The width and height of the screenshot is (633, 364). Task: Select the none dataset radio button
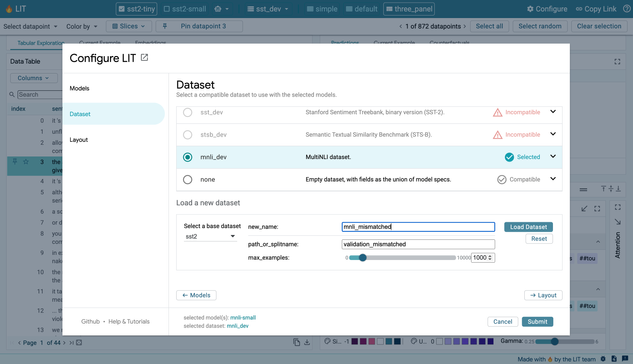(x=187, y=179)
